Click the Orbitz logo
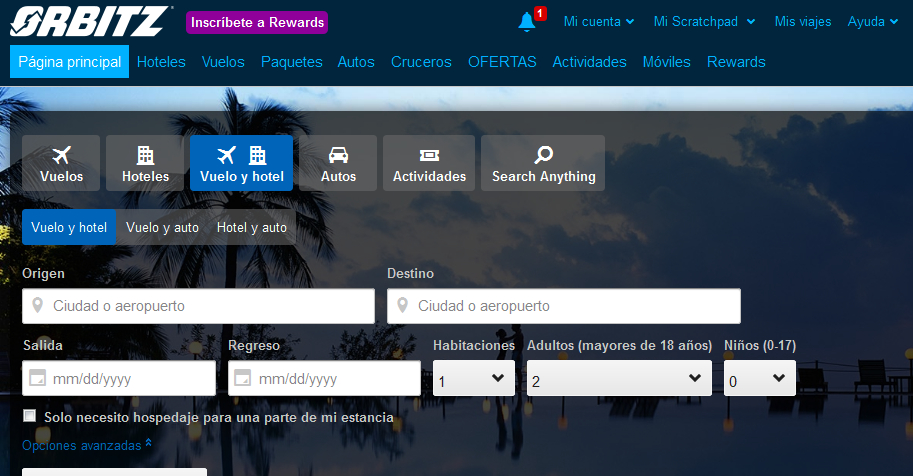Viewport: 913px width, 476px height. tap(92, 21)
